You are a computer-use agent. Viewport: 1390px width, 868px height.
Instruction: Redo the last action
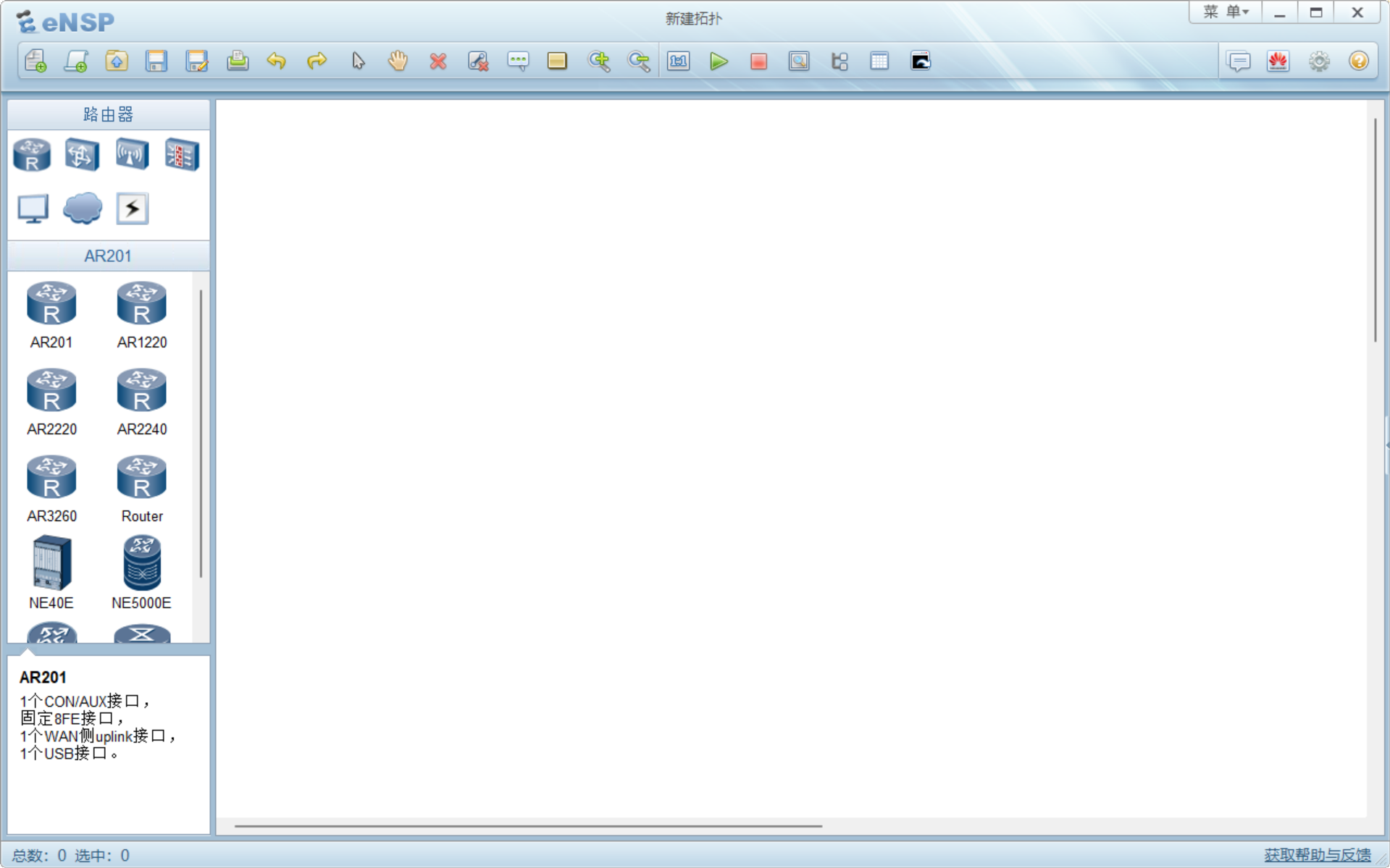point(317,62)
